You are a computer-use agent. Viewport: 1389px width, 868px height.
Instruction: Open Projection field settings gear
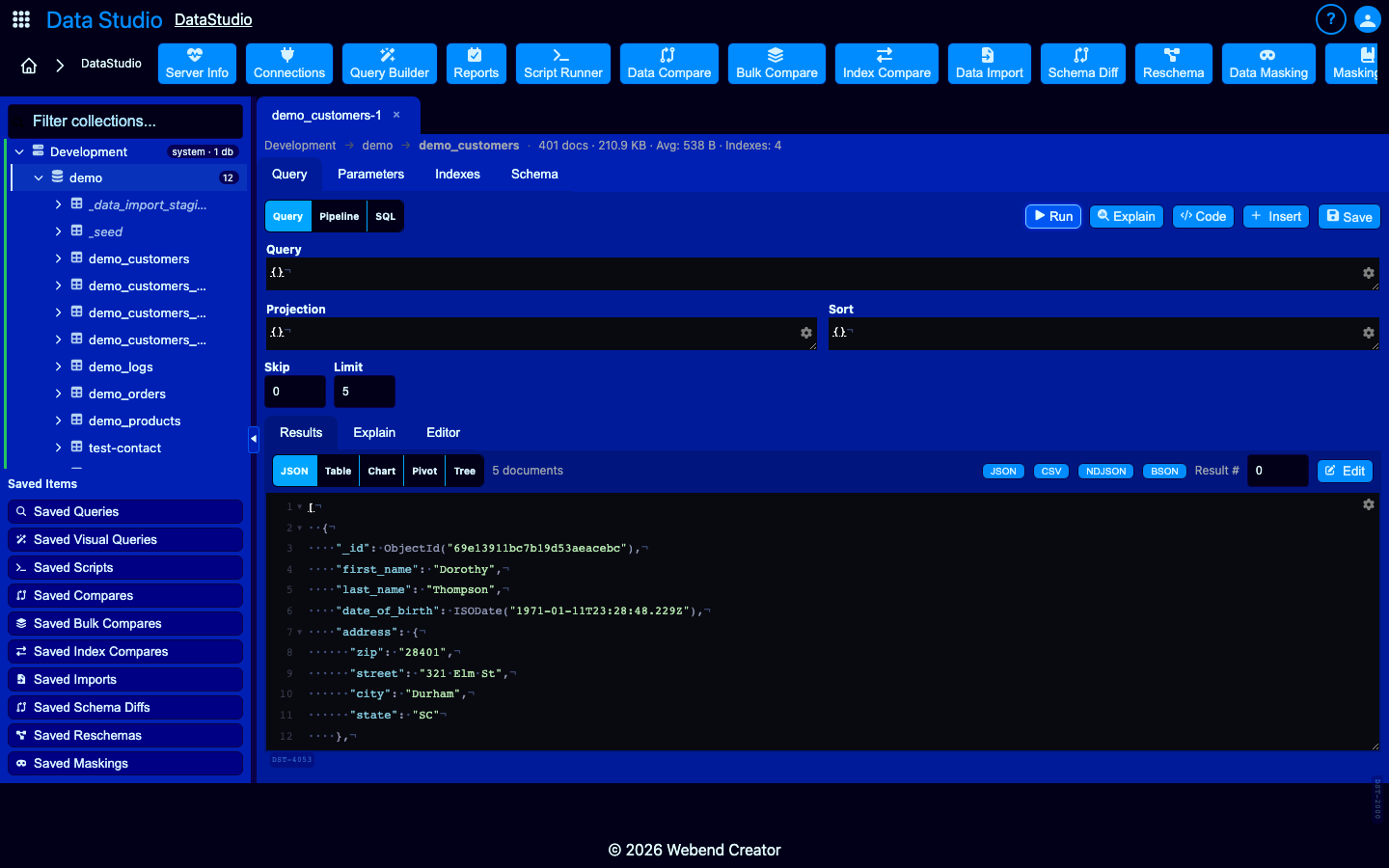(x=806, y=333)
